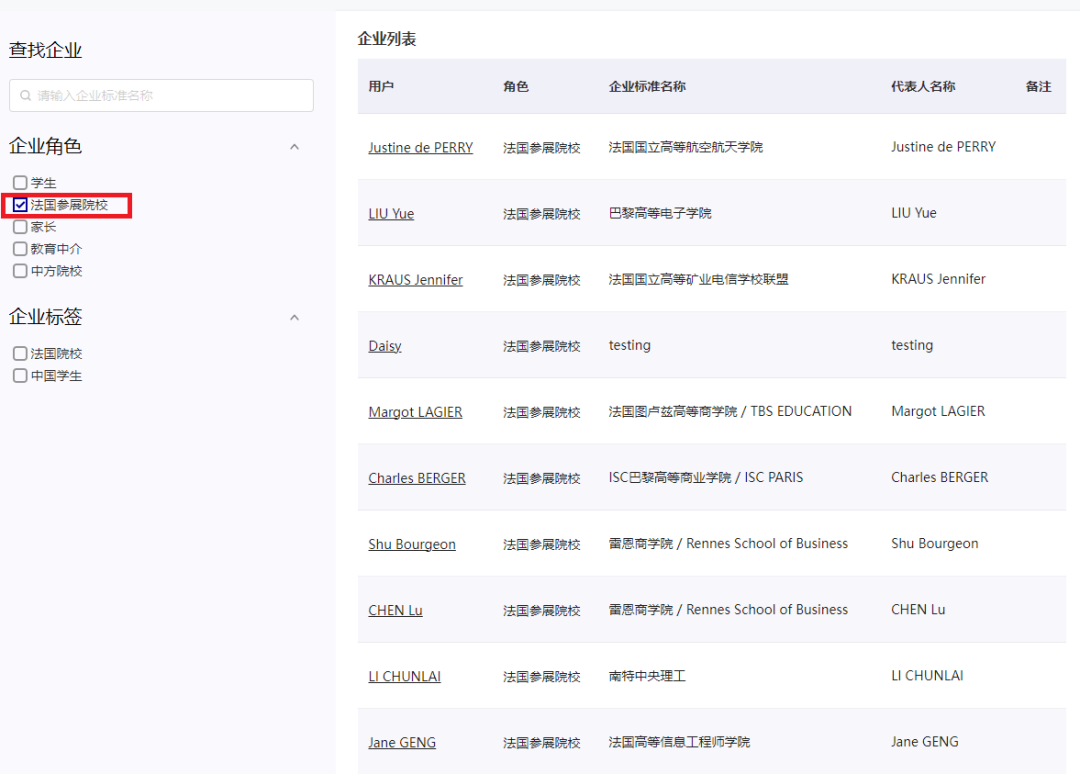Select company name 法国高等信息工程师学院
The image size is (1080, 774).
(x=679, y=742)
